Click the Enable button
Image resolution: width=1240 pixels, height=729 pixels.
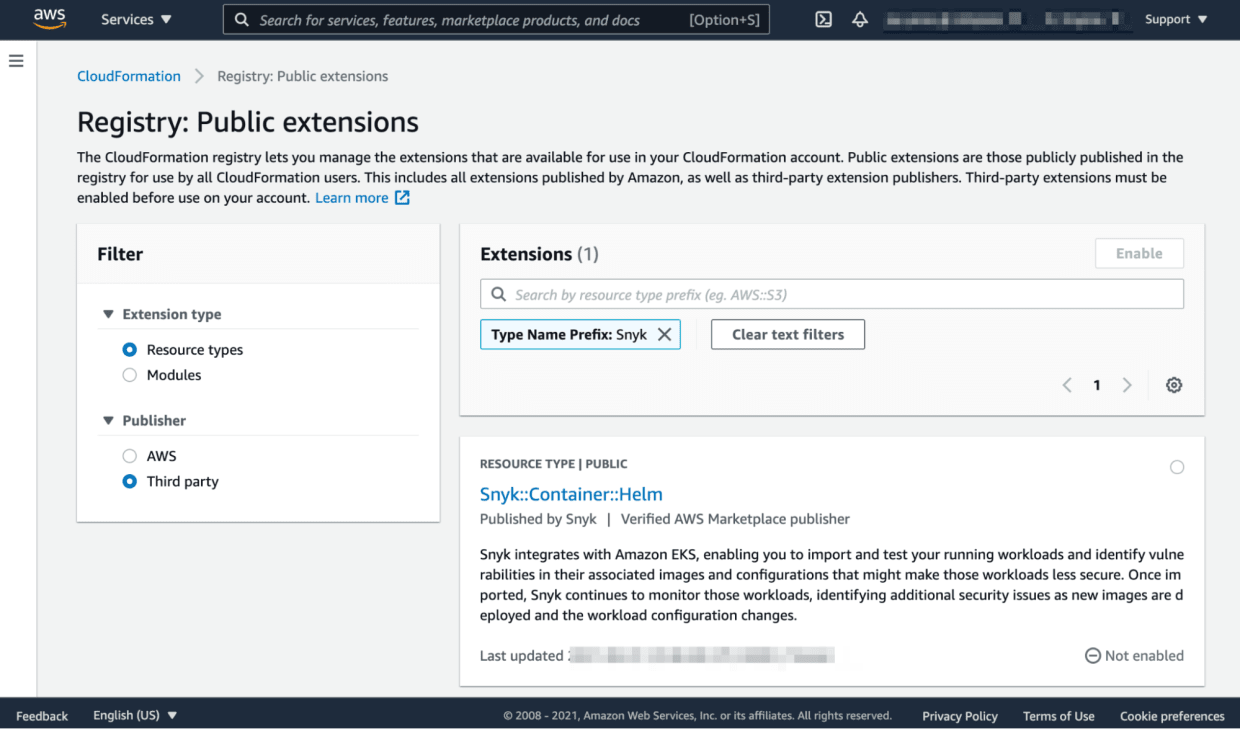(1139, 253)
